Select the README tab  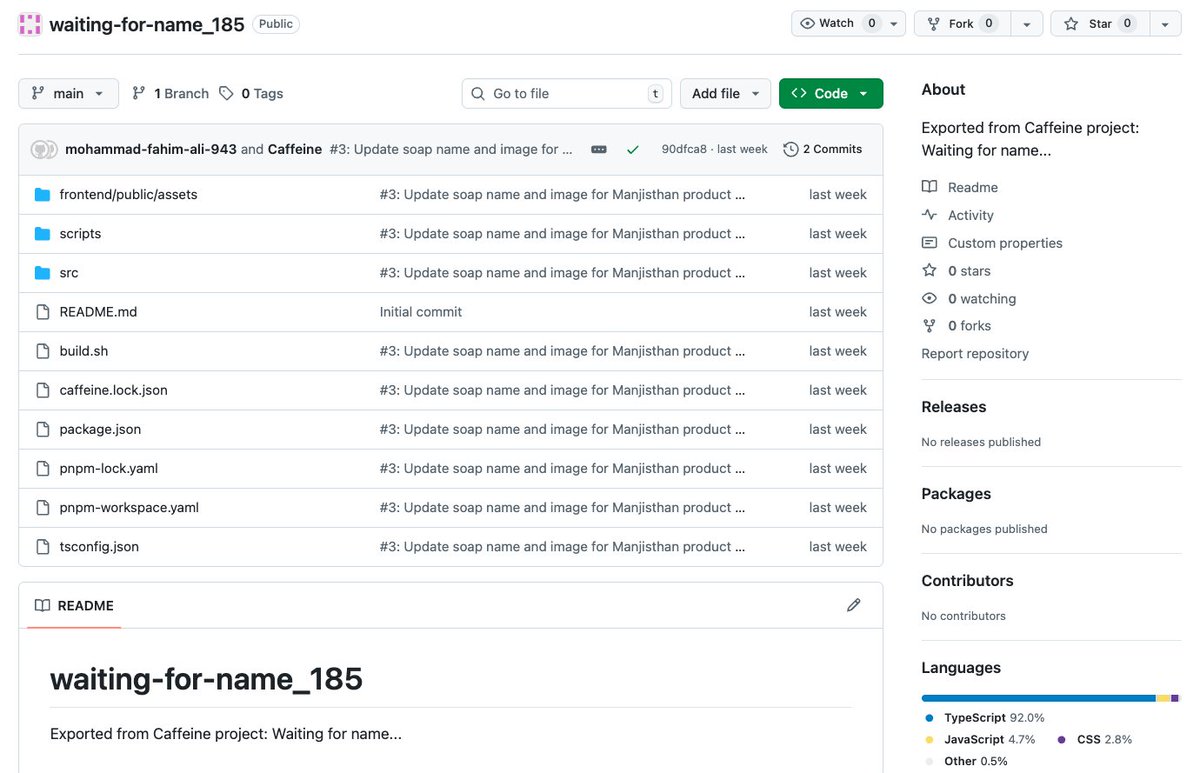click(74, 605)
